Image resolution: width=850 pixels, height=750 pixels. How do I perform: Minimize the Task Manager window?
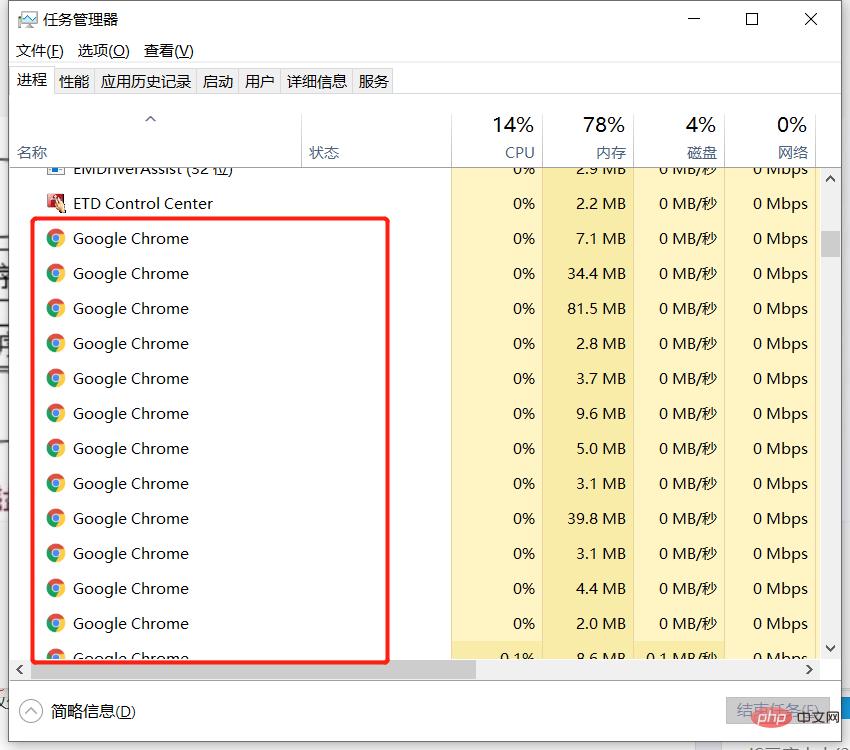coord(694,19)
